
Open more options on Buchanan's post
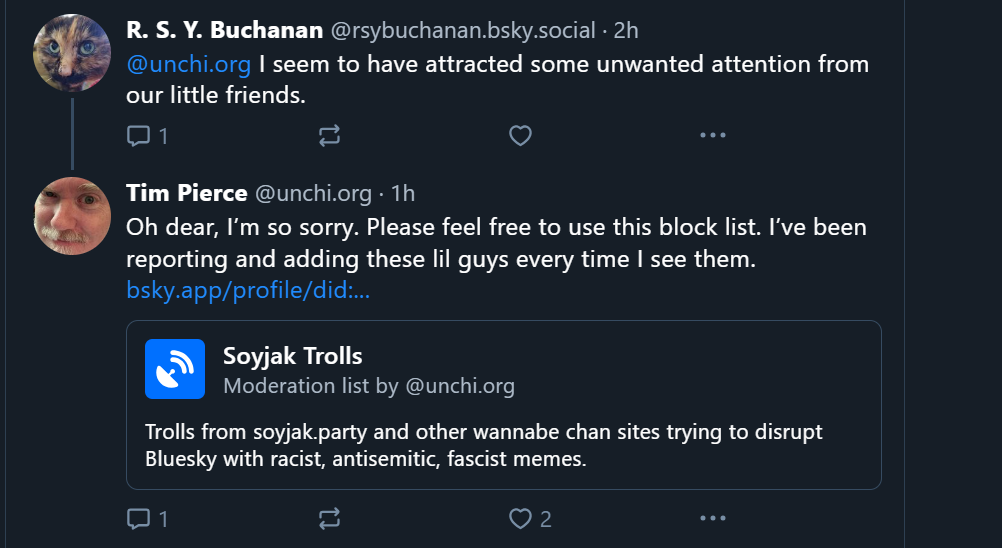[x=712, y=135]
